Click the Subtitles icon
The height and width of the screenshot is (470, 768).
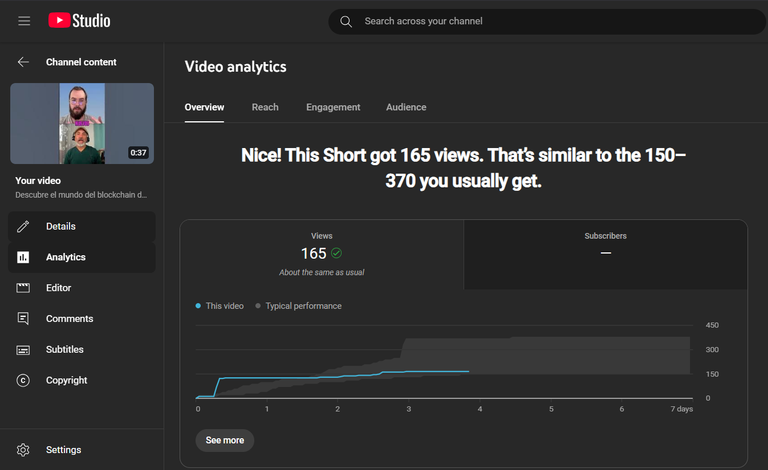23,350
